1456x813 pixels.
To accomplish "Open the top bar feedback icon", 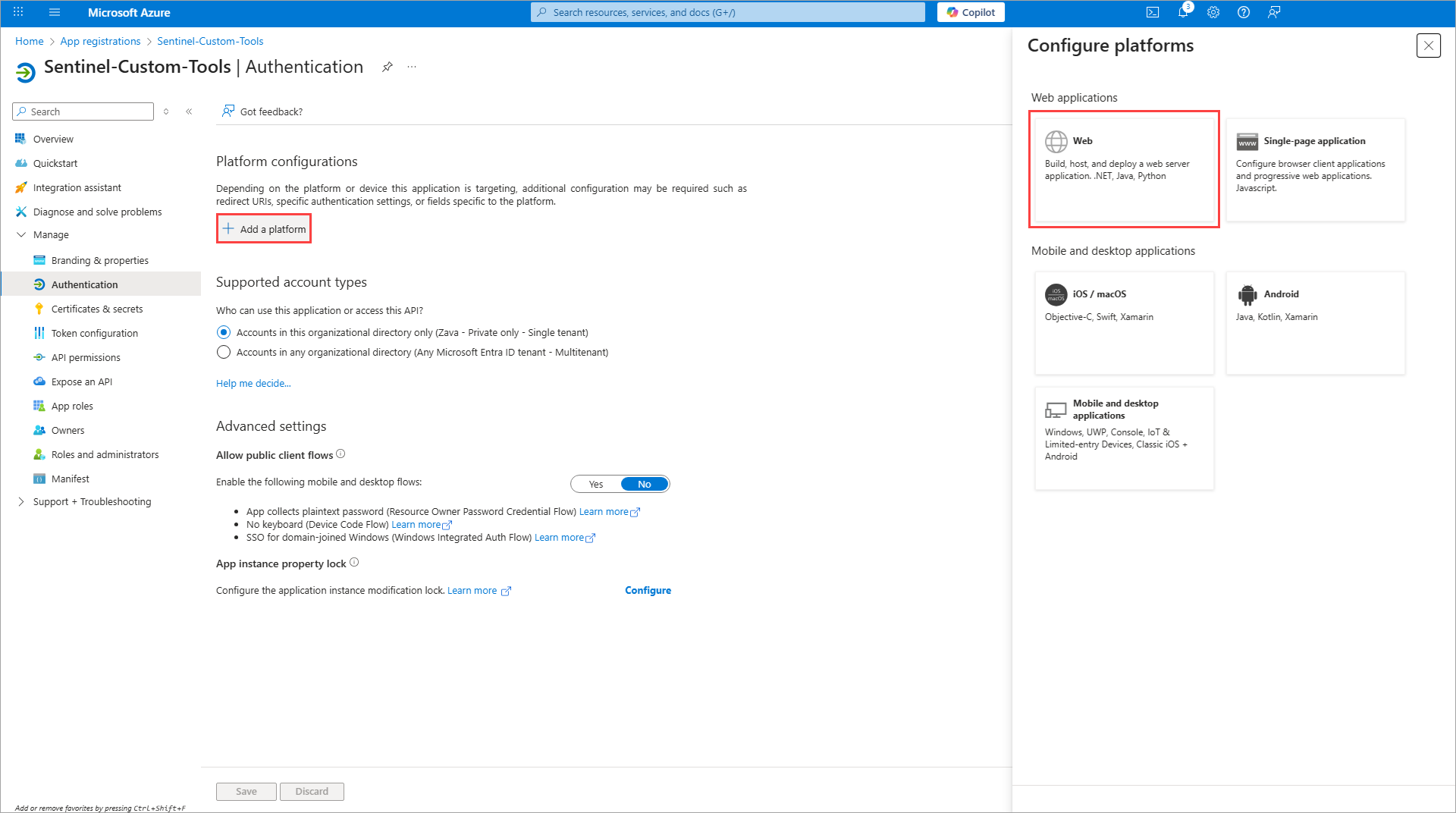I will (1274, 12).
